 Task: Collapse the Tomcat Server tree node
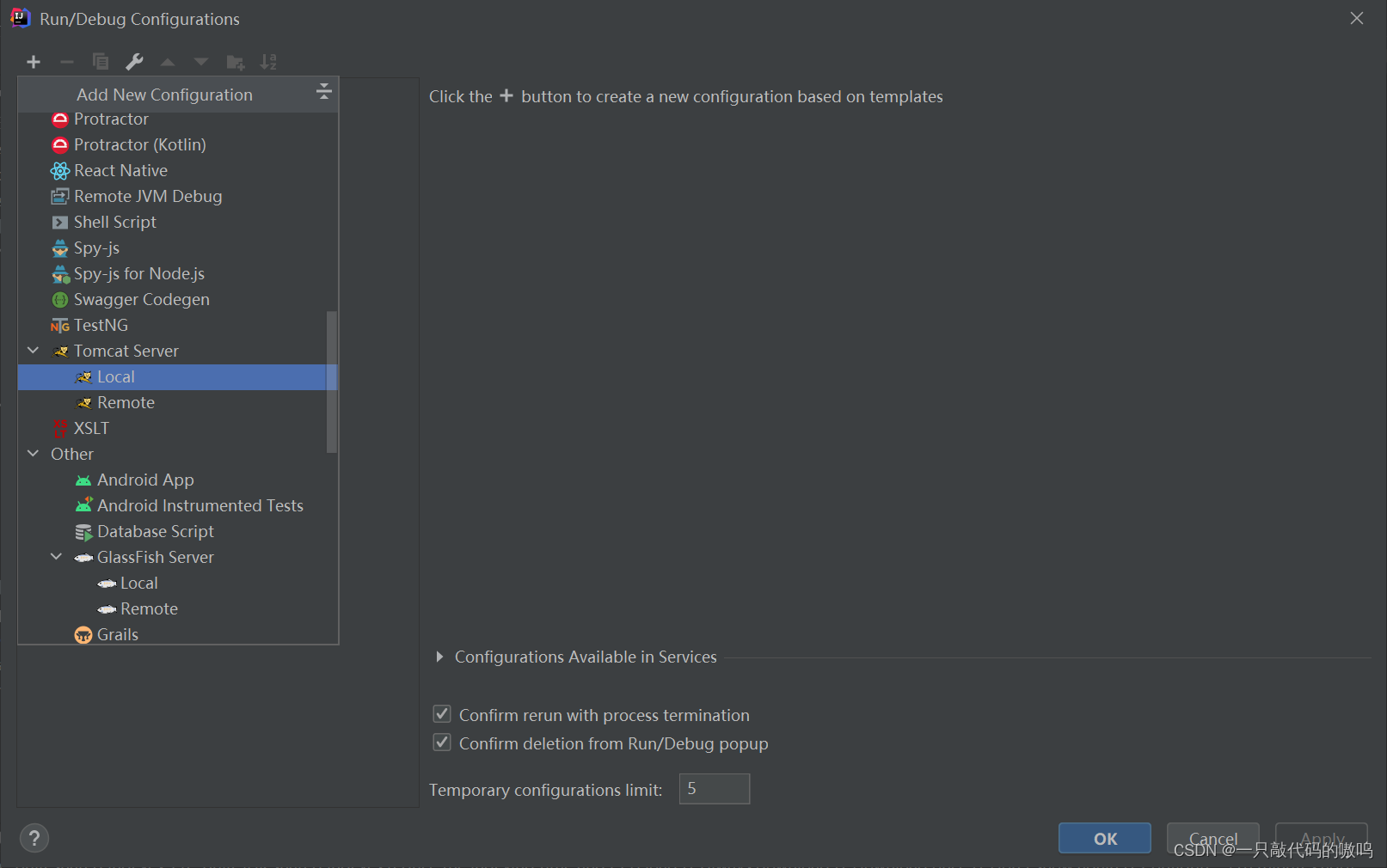34,351
